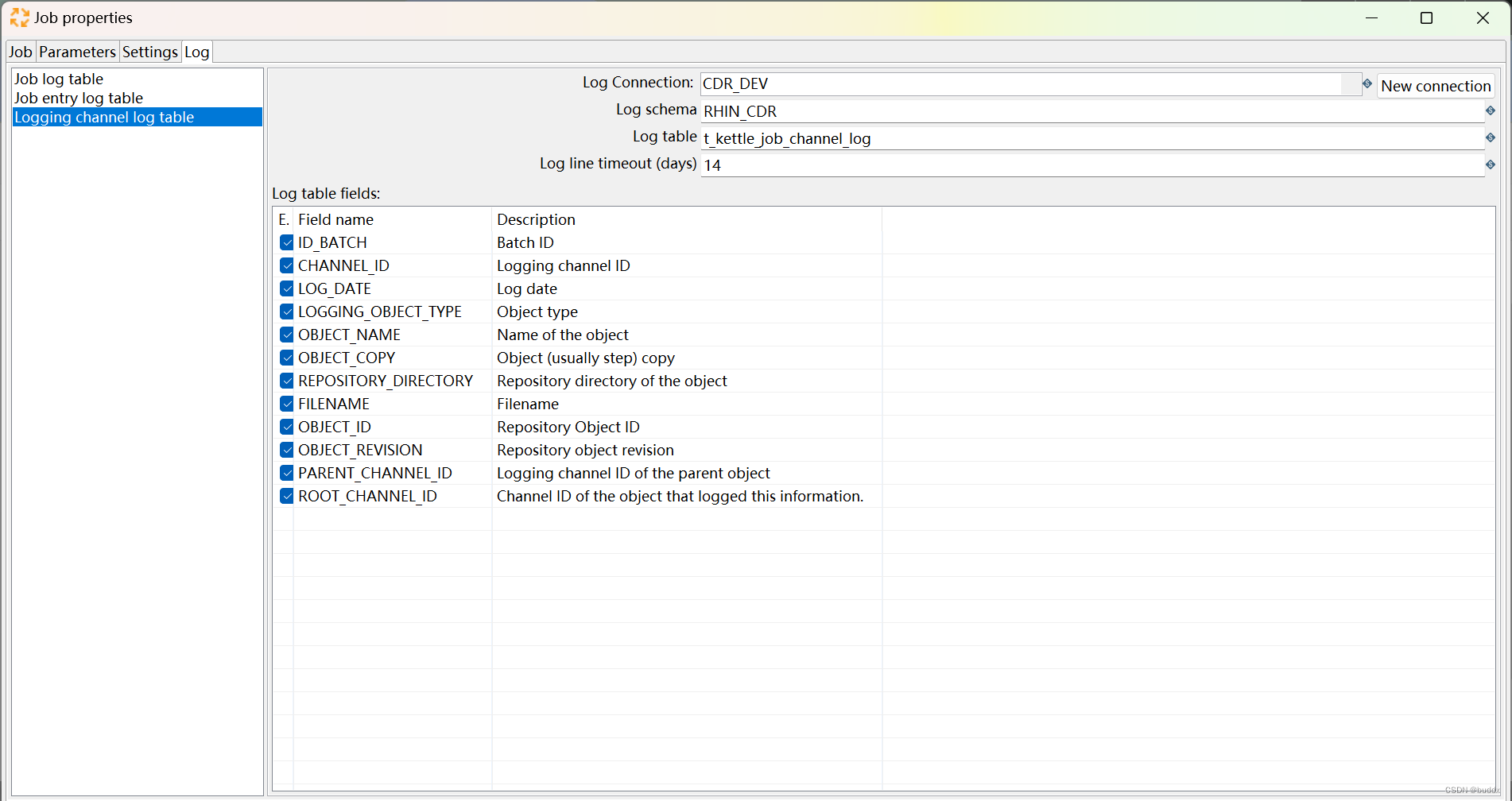The width and height of the screenshot is (1512, 801).
Task: Click the Field name column header
Action: [393, 219]
